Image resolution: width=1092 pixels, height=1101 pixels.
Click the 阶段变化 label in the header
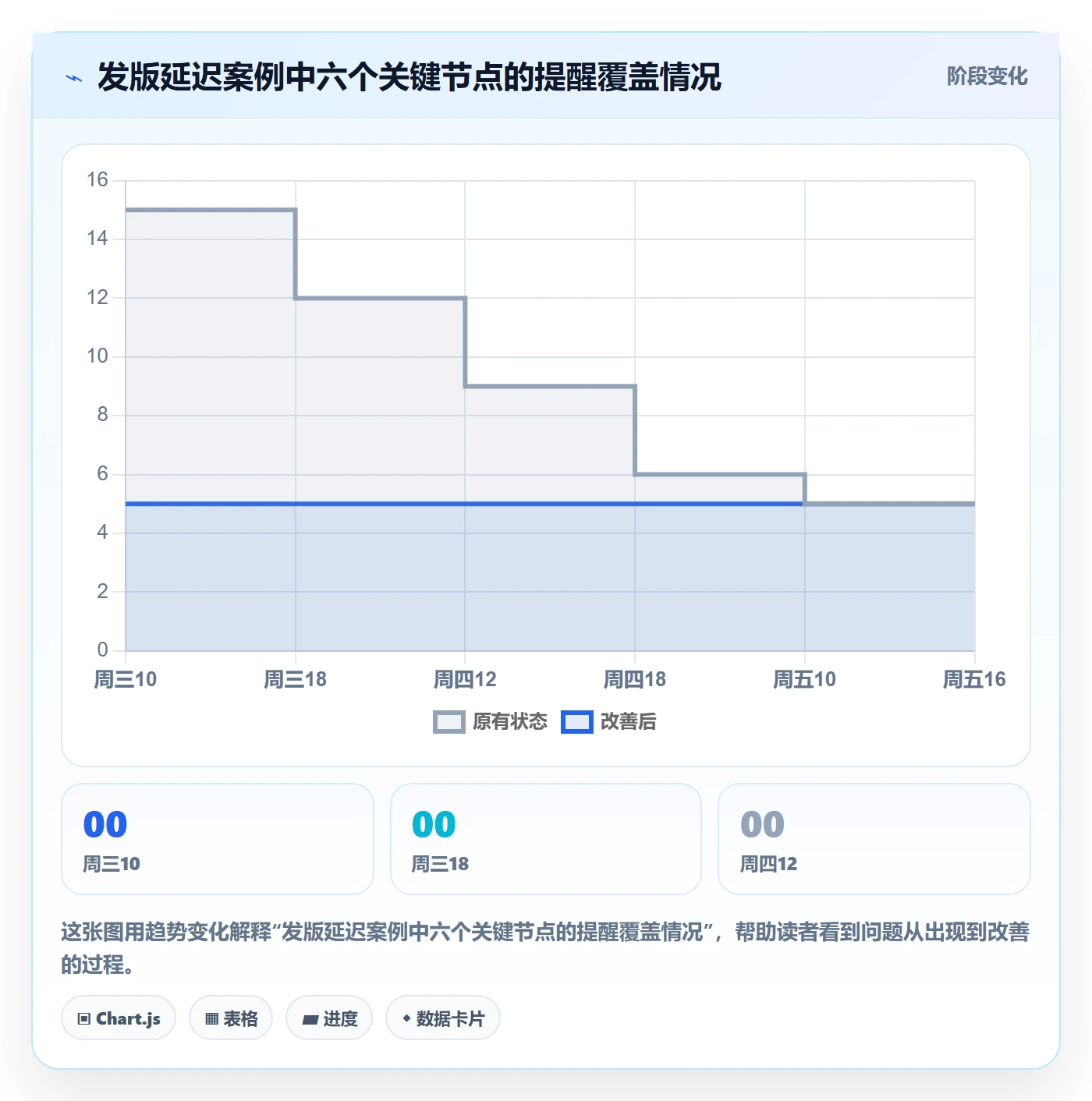[987, 76]
